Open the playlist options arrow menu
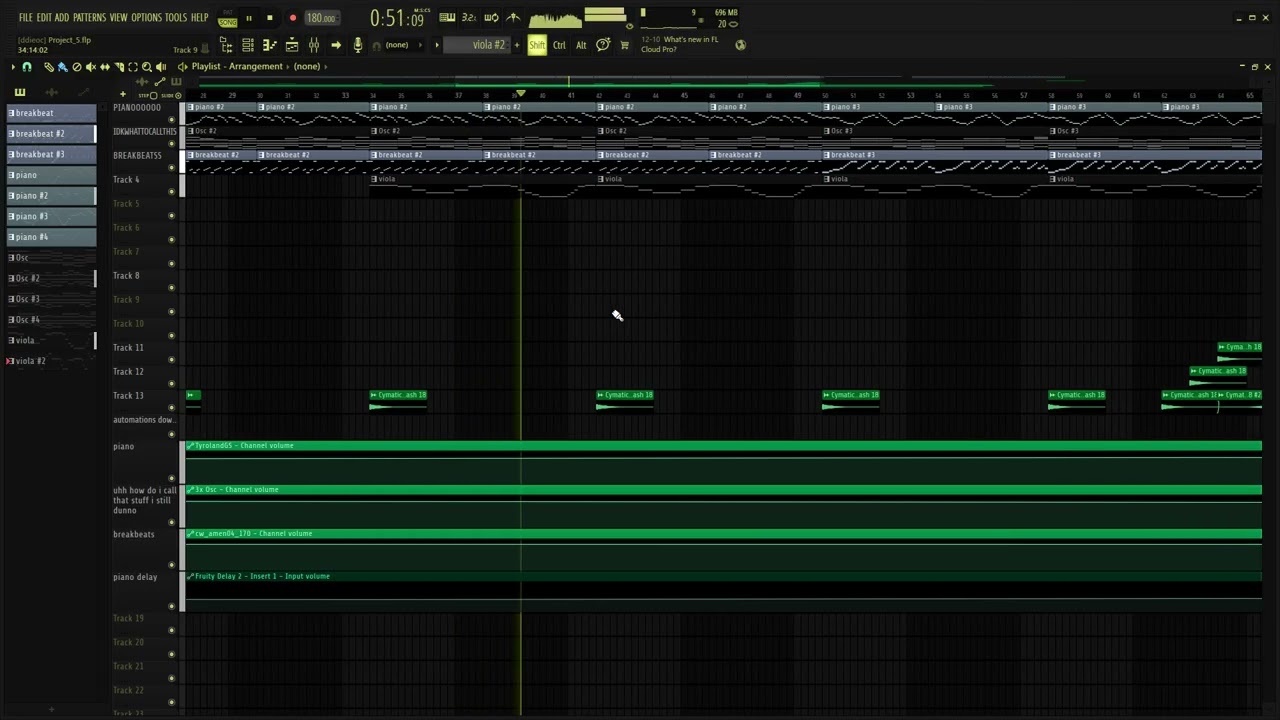Viewport: 1280px width, 720px height. pyautogui.click(x=13, y=67)
